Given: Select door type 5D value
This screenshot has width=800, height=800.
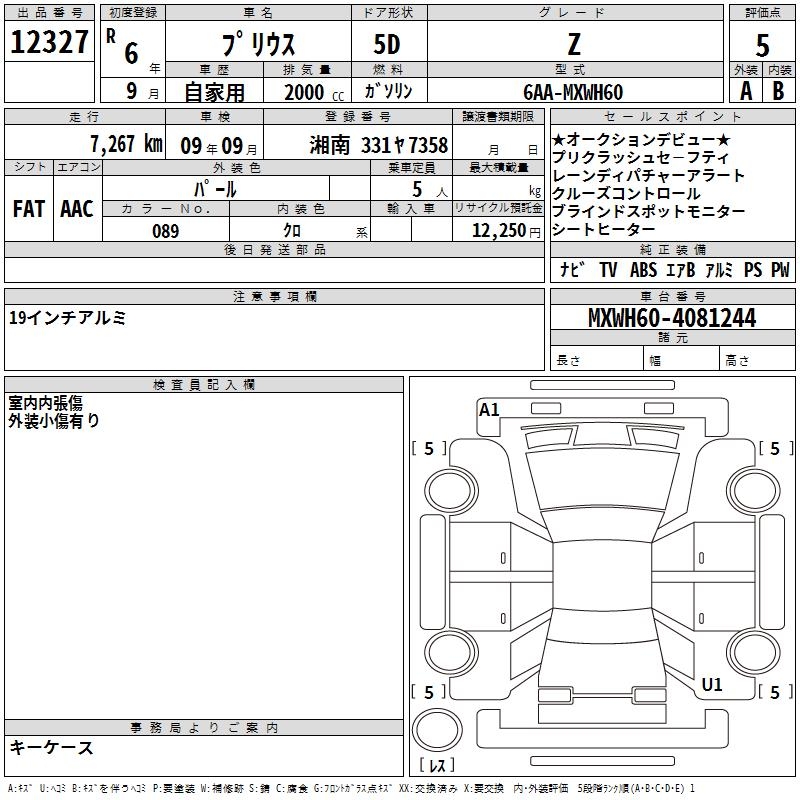Looking at the screenshot, I should [387, 44].
